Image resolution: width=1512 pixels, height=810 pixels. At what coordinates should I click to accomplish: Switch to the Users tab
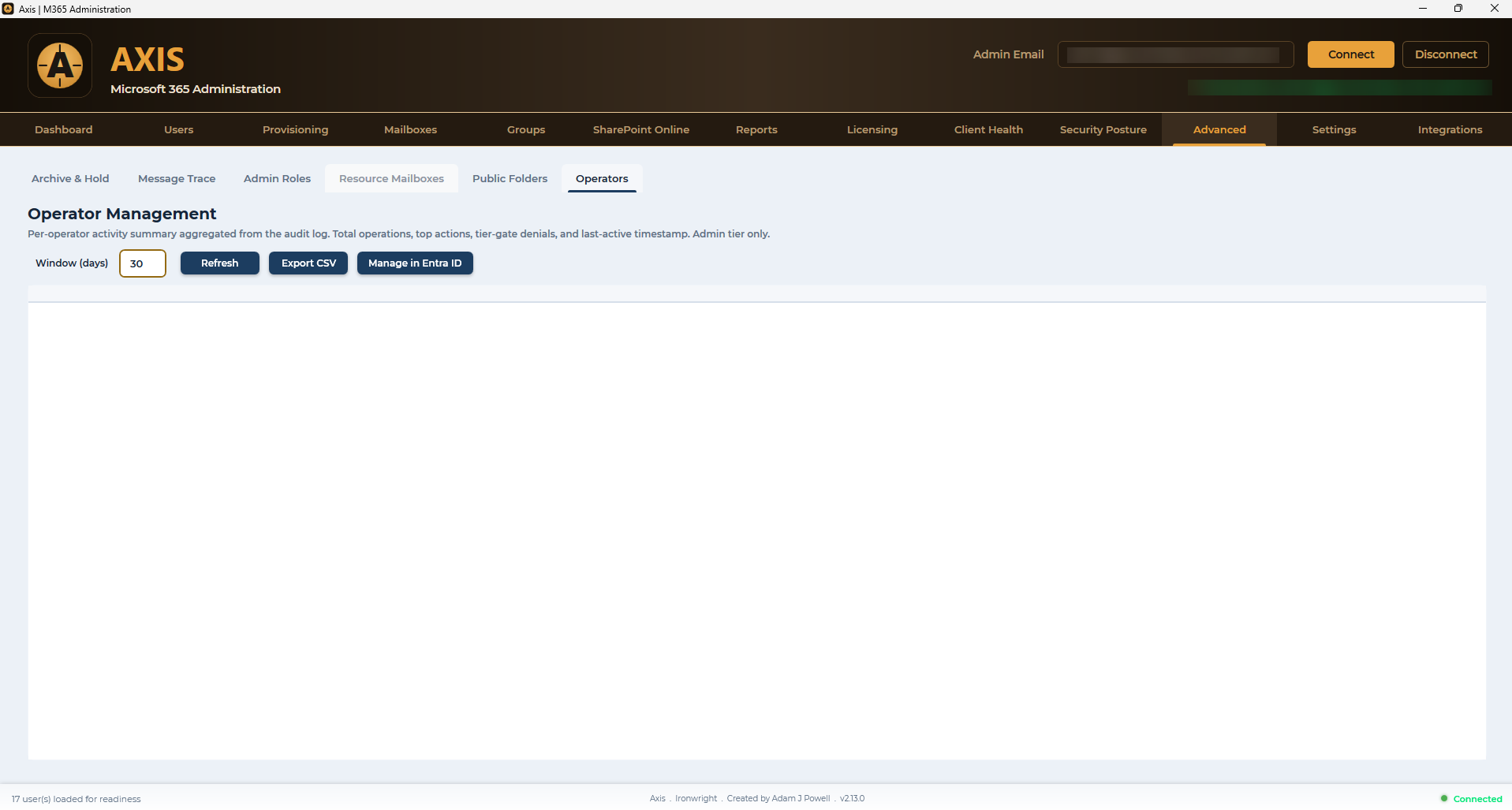(179, 129)
